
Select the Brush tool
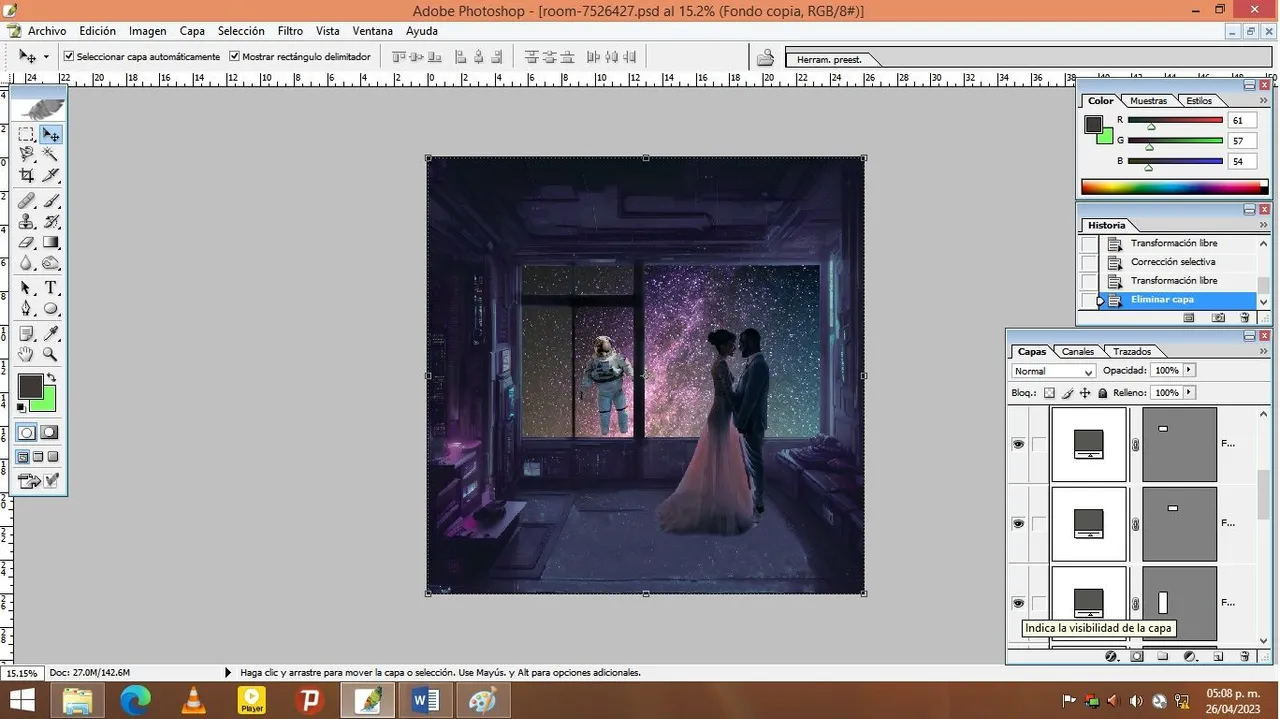click(51, 201)
